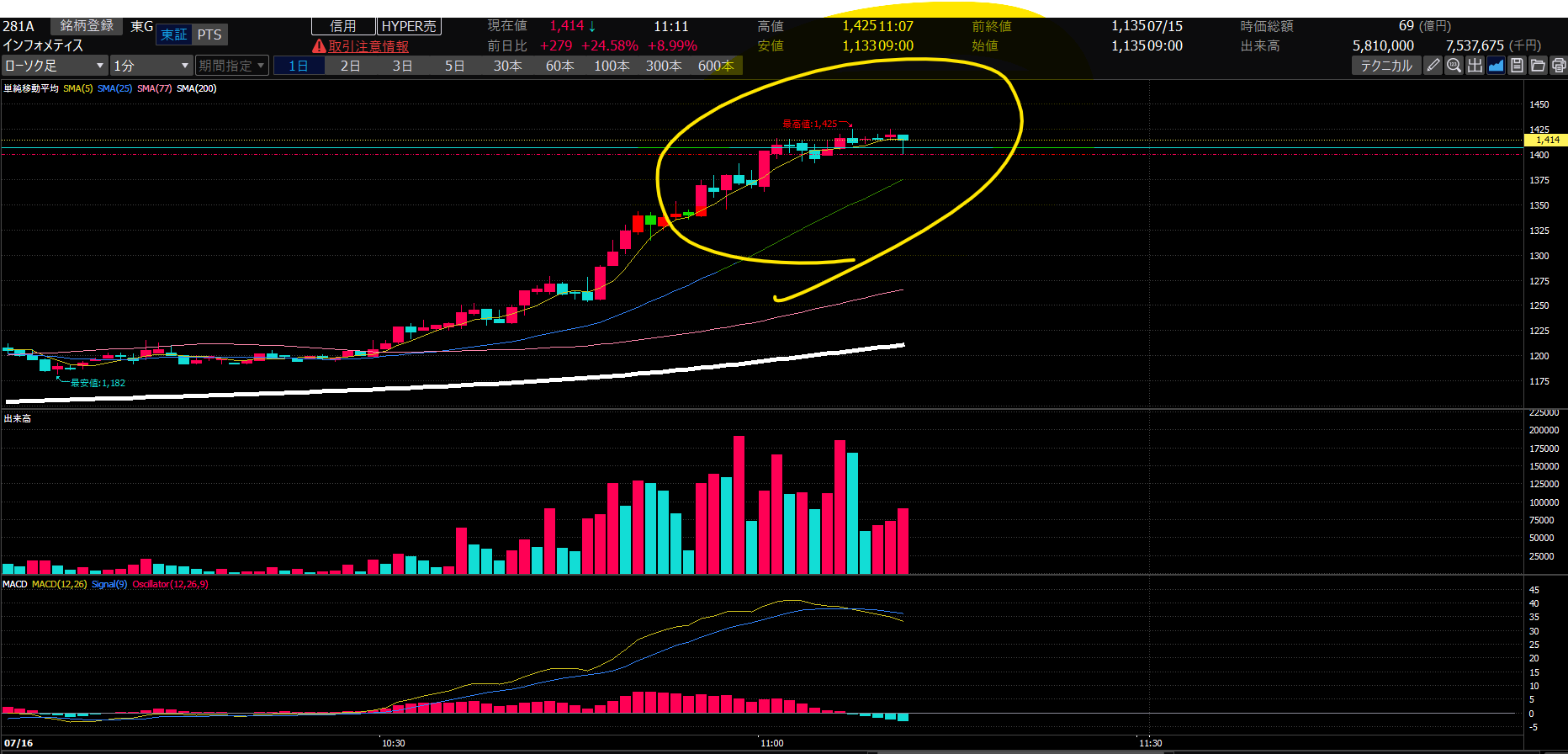
Task: Select the 300本 bars tab
Action: click(664, 66)
